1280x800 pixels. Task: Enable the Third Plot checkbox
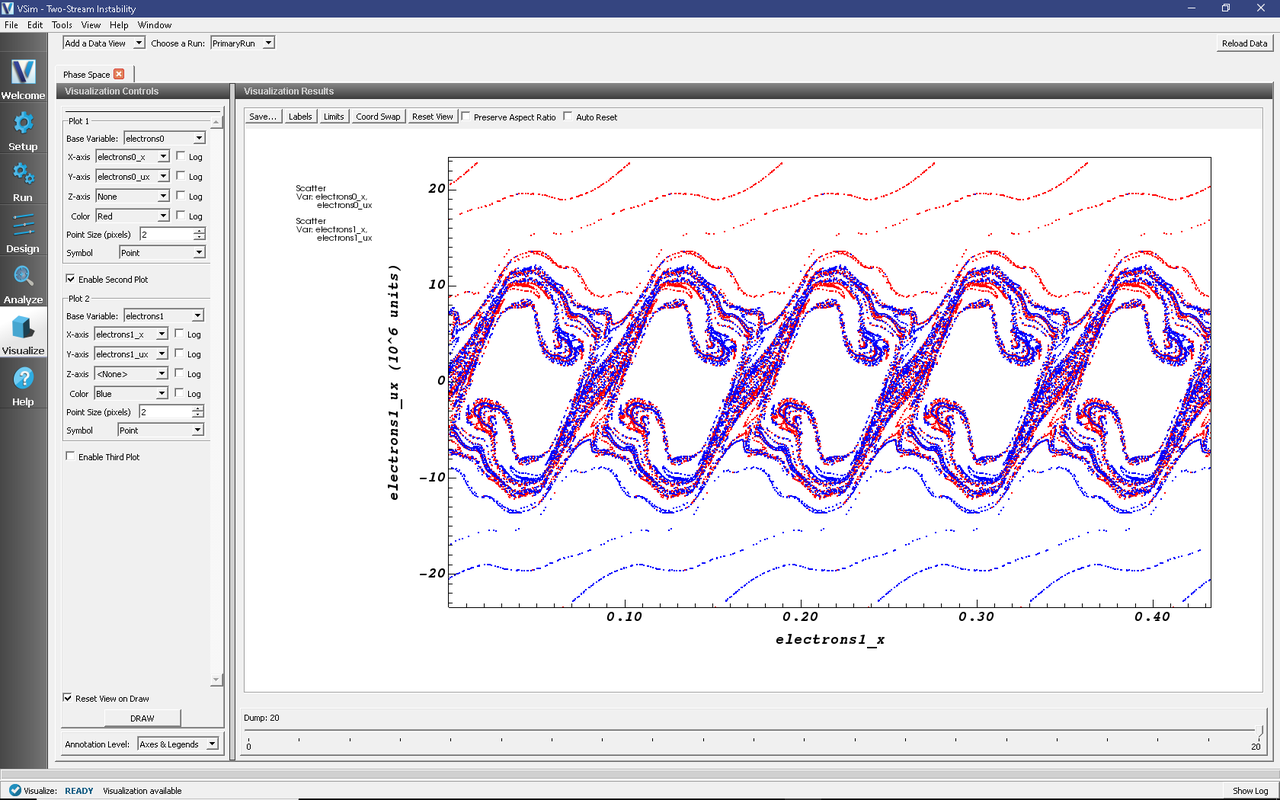(x=71, y=457)
